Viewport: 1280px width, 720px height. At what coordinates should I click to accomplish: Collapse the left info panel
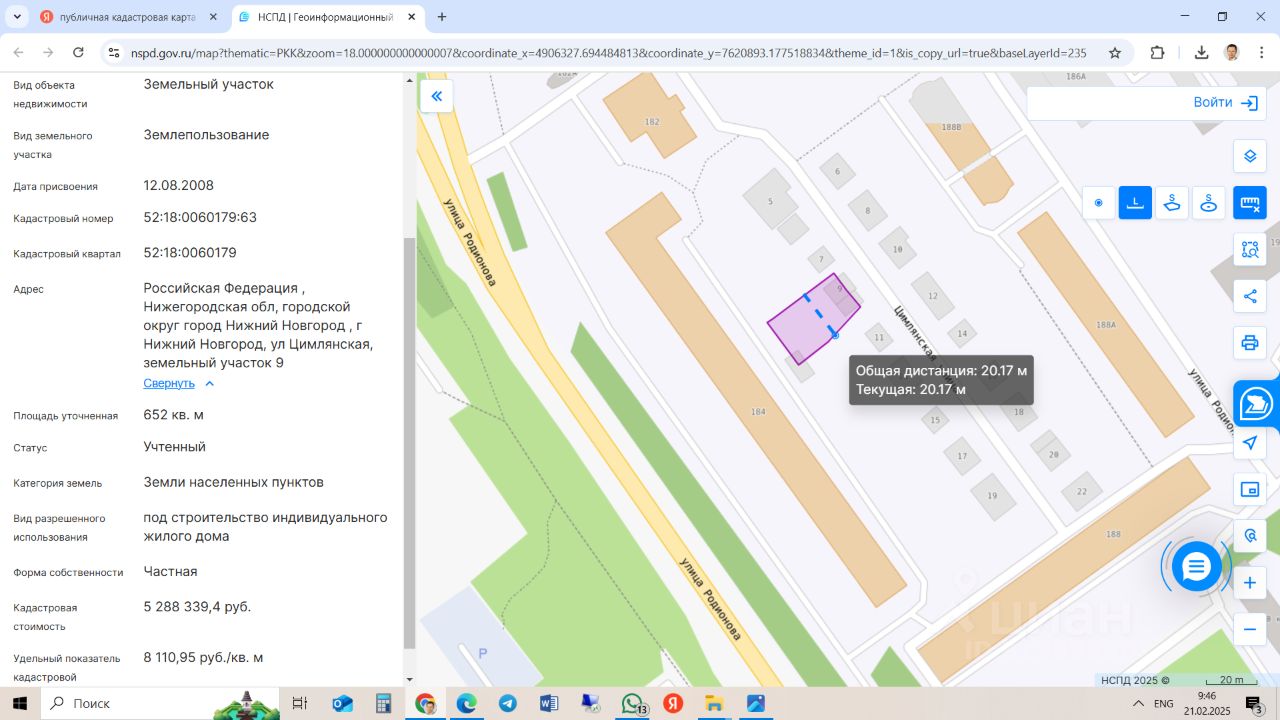436,96
